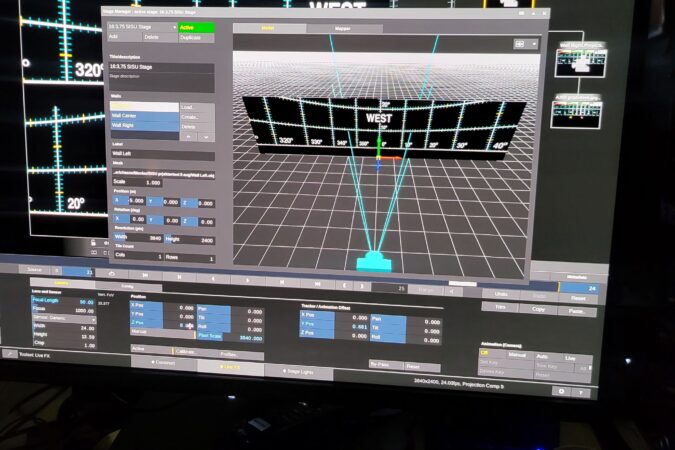Click the wrench Toolset icon
The width and height of the screenshot is (675, 450).
tap(10, 353)
